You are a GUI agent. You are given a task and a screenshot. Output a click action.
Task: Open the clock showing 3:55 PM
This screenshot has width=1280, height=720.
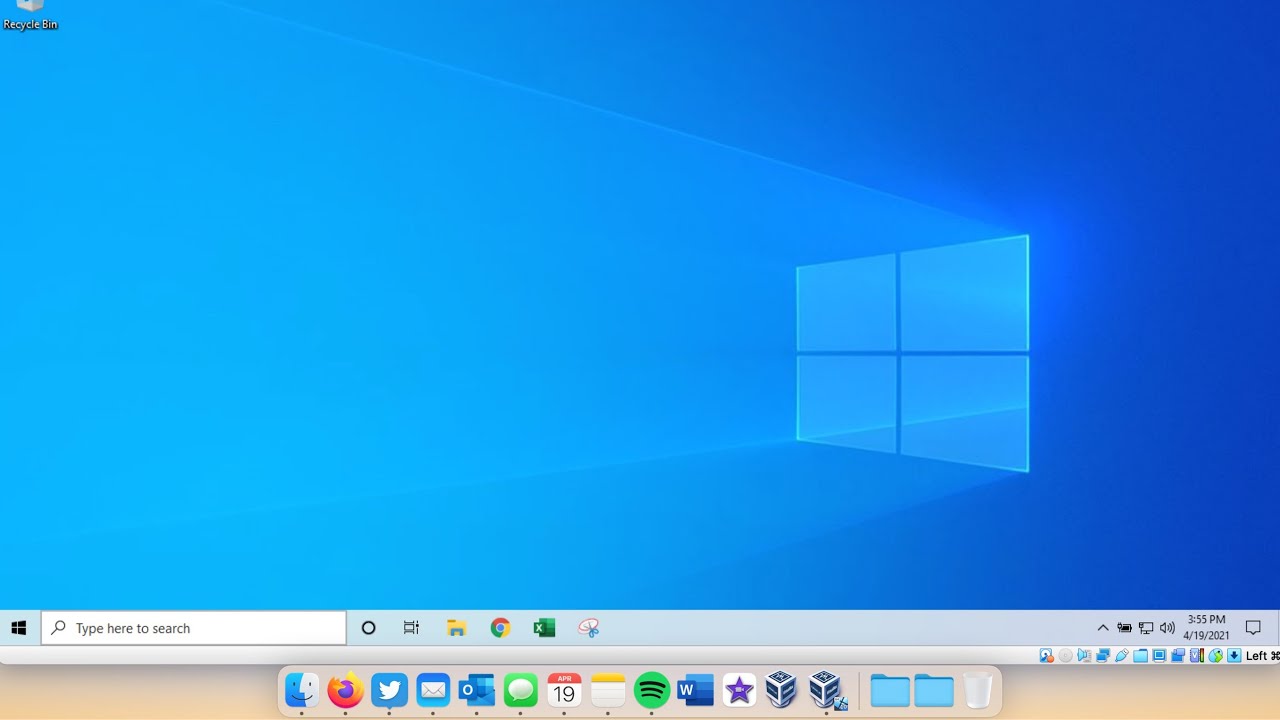[x=1206, y=628]
